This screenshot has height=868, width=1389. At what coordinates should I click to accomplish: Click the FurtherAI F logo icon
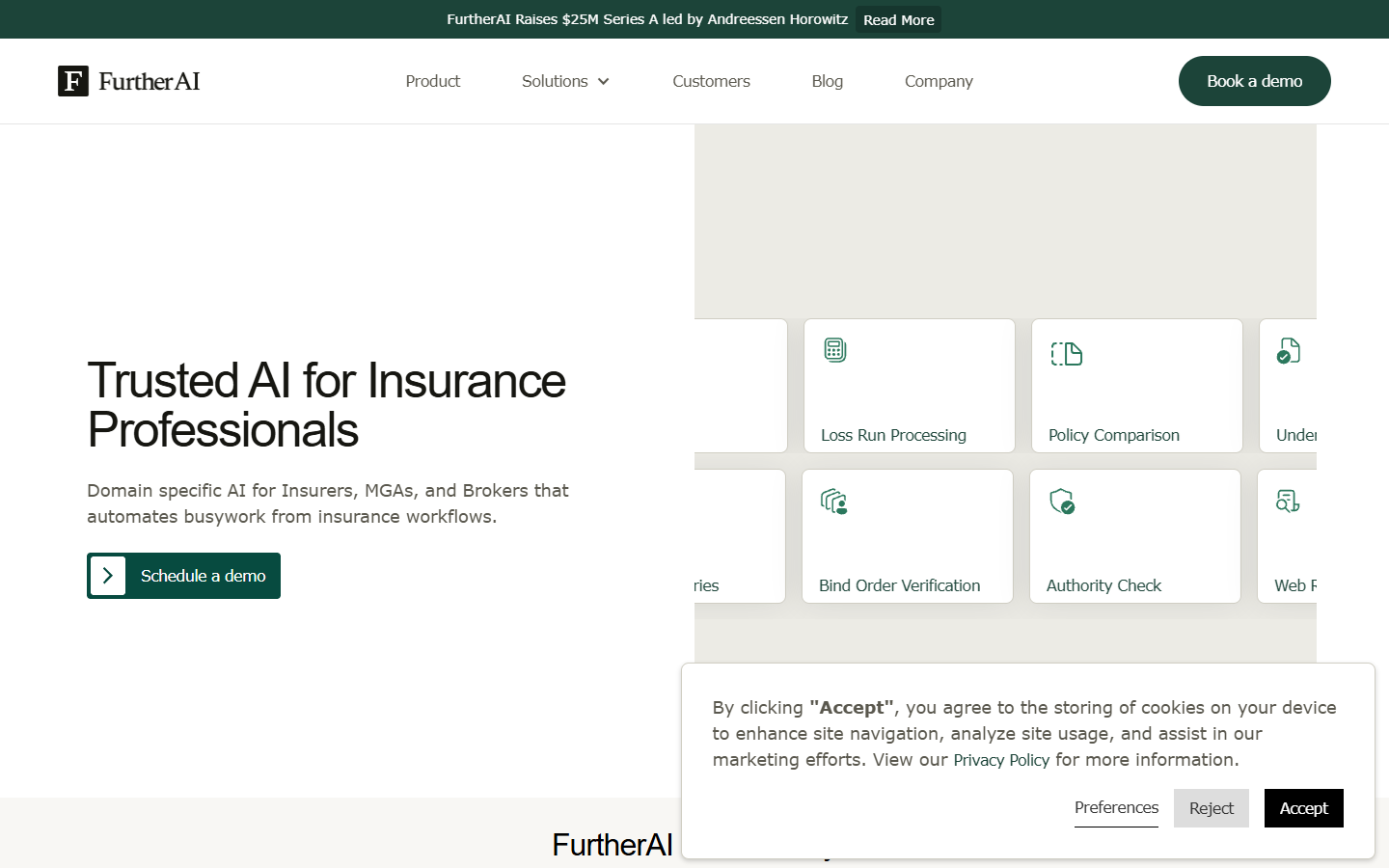click(73, 81)
